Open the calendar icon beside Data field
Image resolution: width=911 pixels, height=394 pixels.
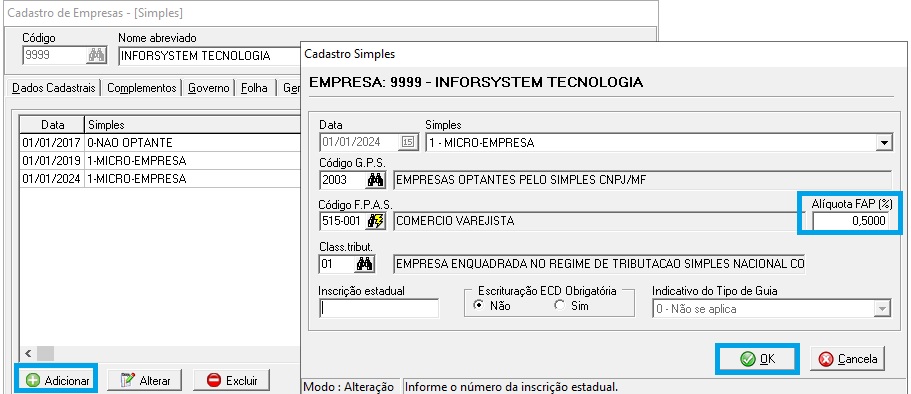tap(408, 142)
